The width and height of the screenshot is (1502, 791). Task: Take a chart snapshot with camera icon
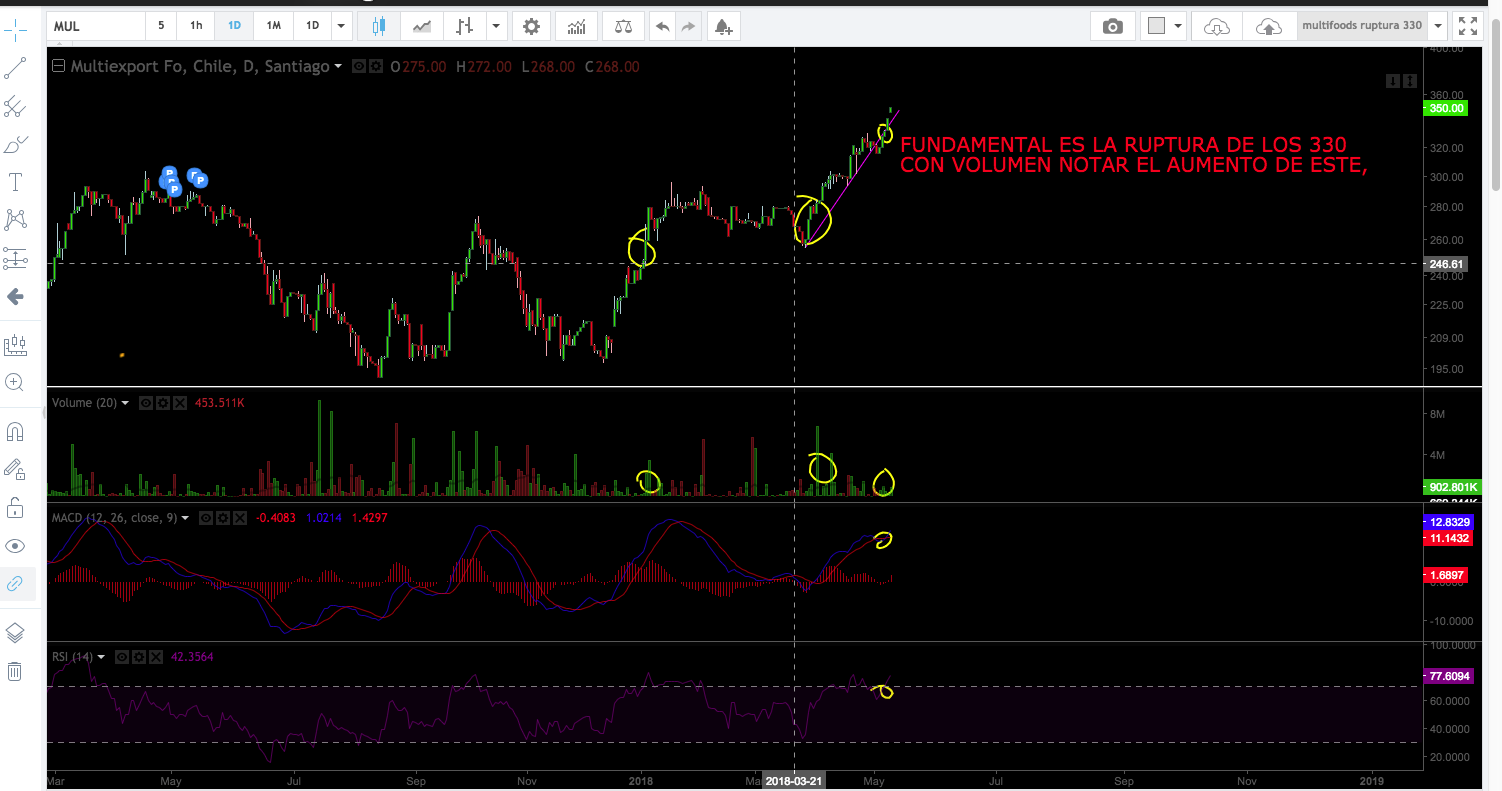1113,26
